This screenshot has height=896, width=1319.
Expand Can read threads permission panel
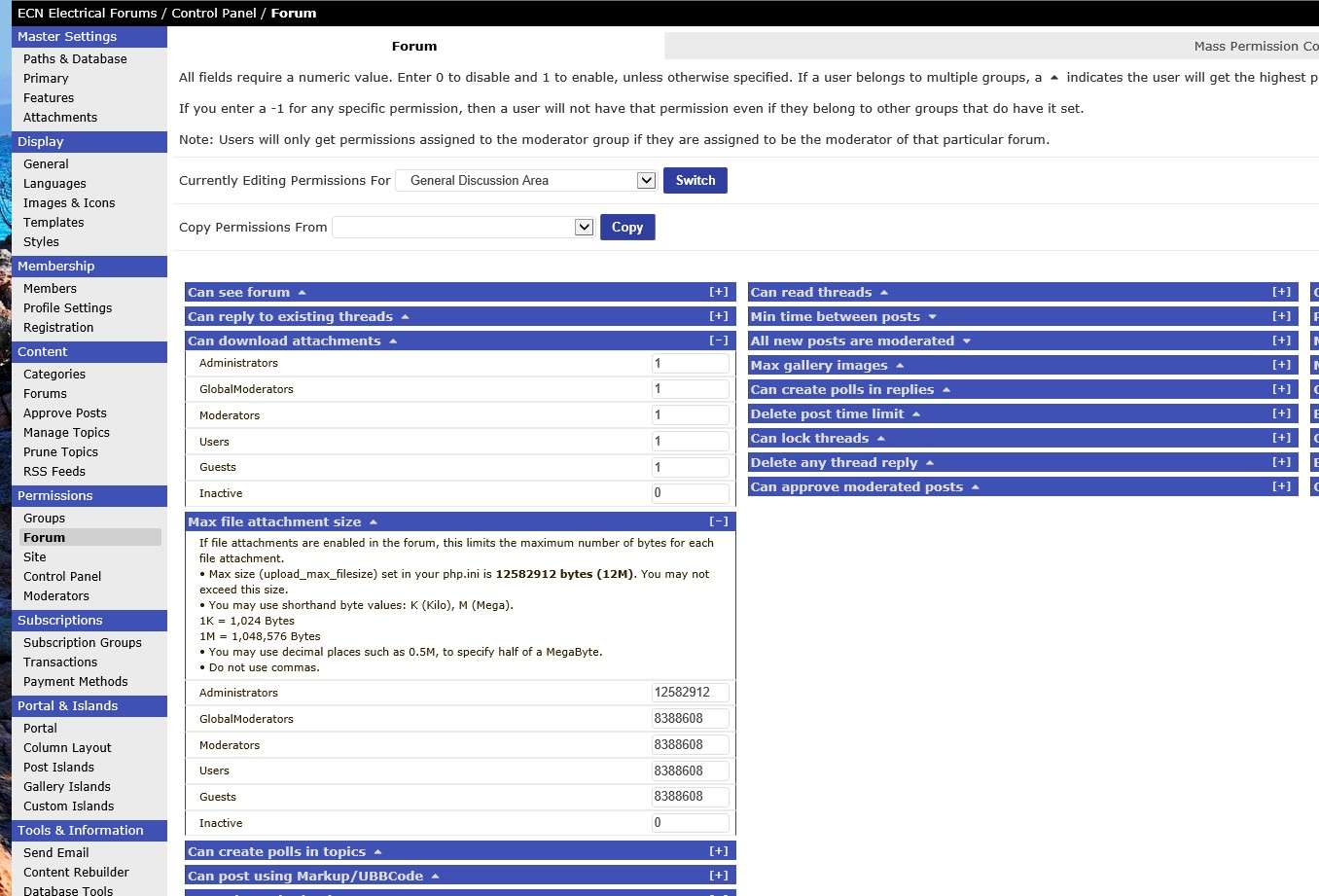pos(1281,292)
